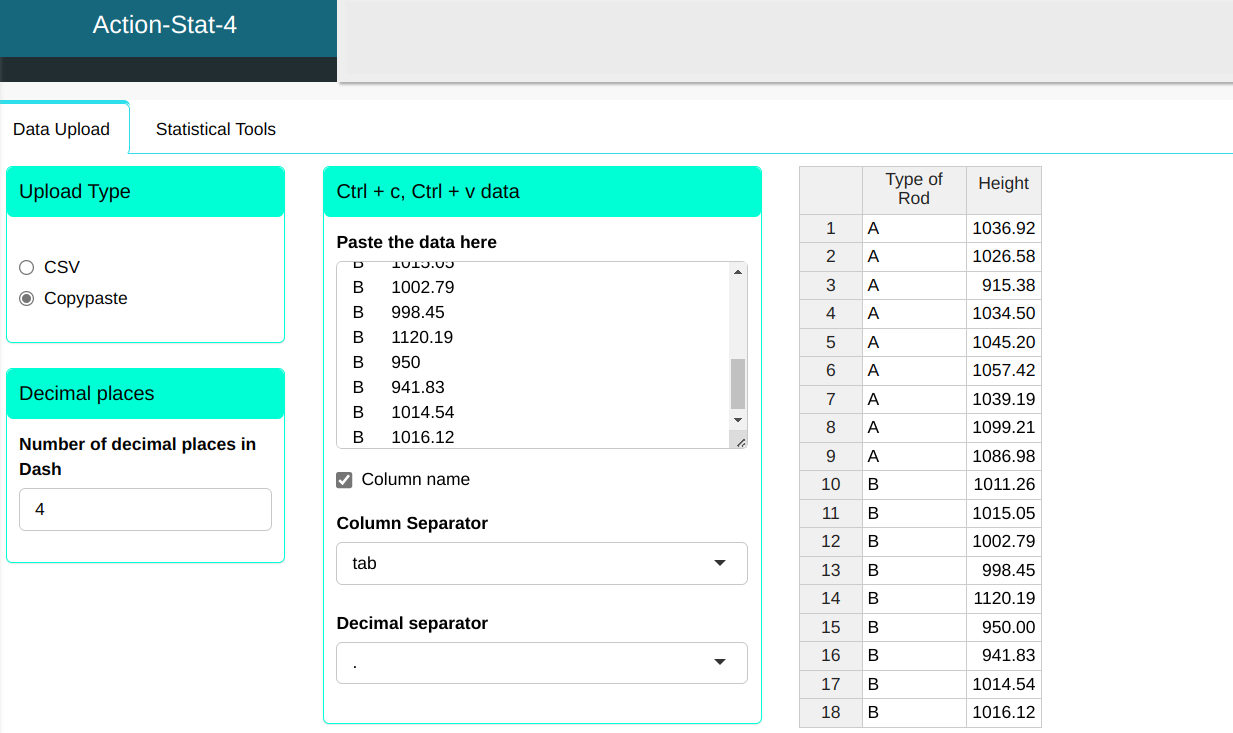Open the Column Separator dropdown
Viewport: 1233px width, 733px height.
pyautogui.click(x=541, y=563)
